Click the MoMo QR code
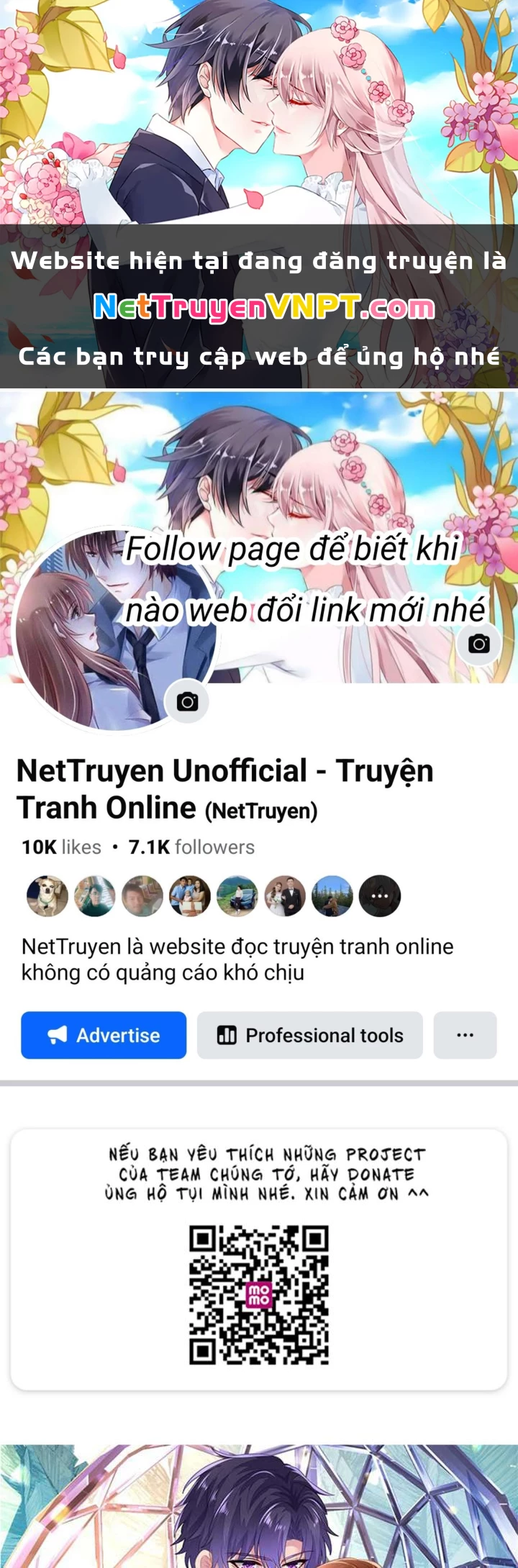The width and height of the screenshot is (518, 1568). pos(259,1295)
